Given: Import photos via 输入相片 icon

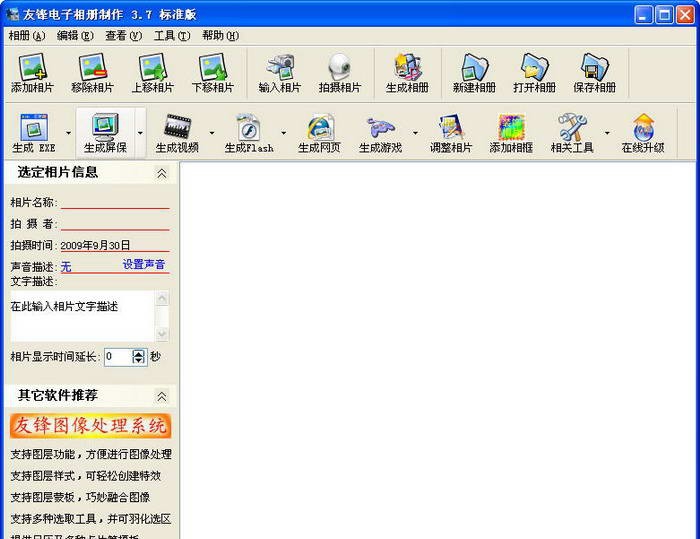Looking at the screenshot, I should 280,73.
